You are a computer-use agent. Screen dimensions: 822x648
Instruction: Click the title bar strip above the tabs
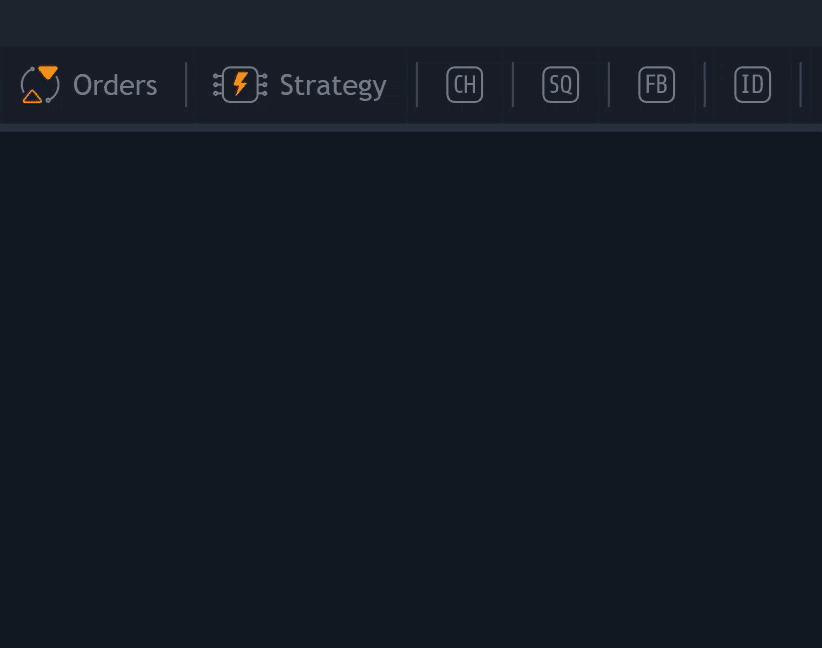[x=411, y=23]
